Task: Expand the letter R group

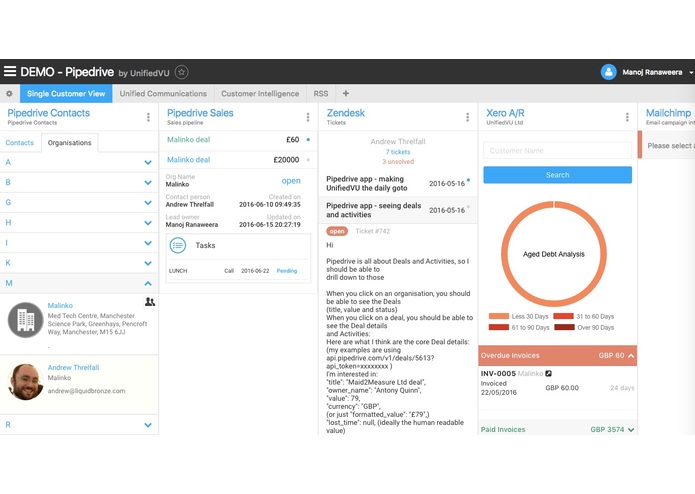Action: [79, 424]
